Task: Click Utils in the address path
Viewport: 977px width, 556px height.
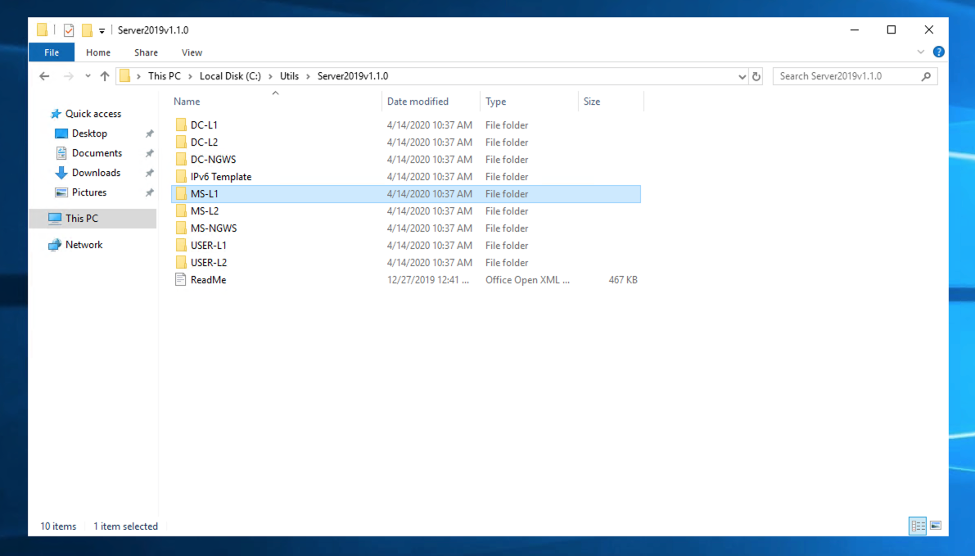Action: point(289,76)
